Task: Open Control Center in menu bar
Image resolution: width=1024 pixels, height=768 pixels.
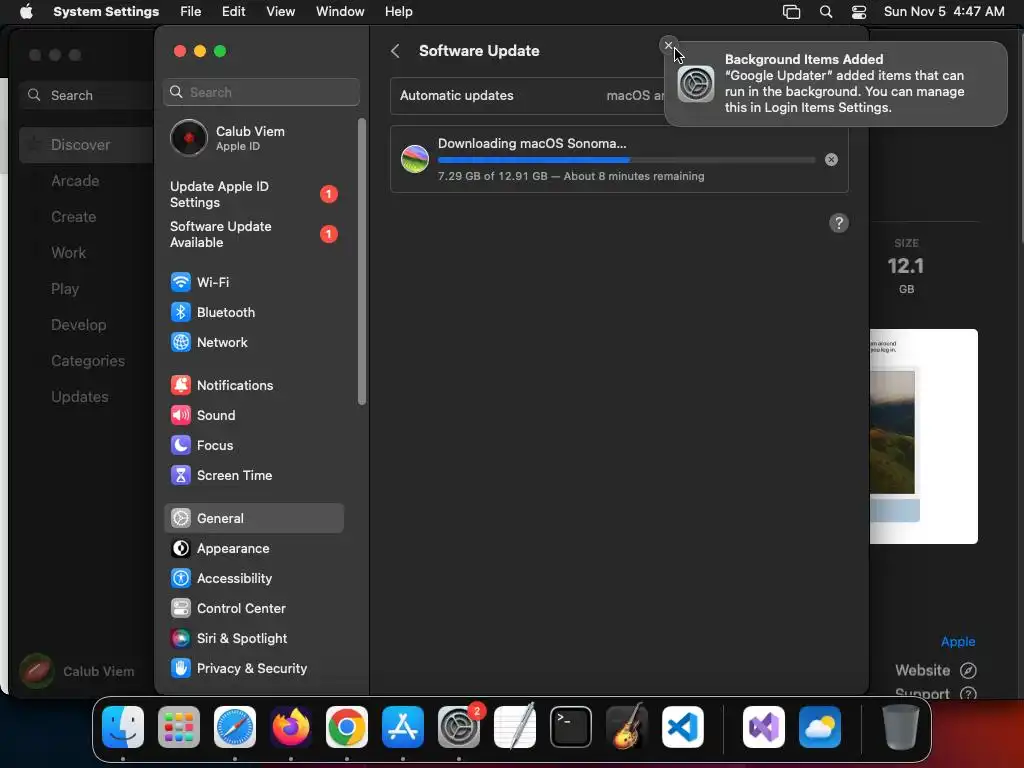Action: coord(859,12)
